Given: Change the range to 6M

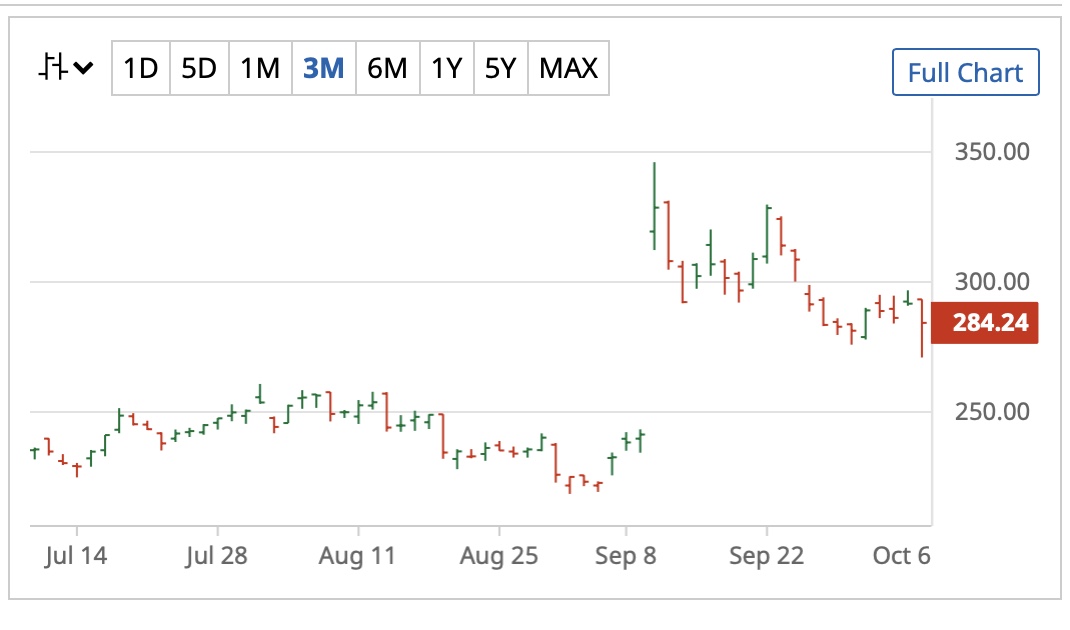Looking at the screenshot, I should point(387,68).
